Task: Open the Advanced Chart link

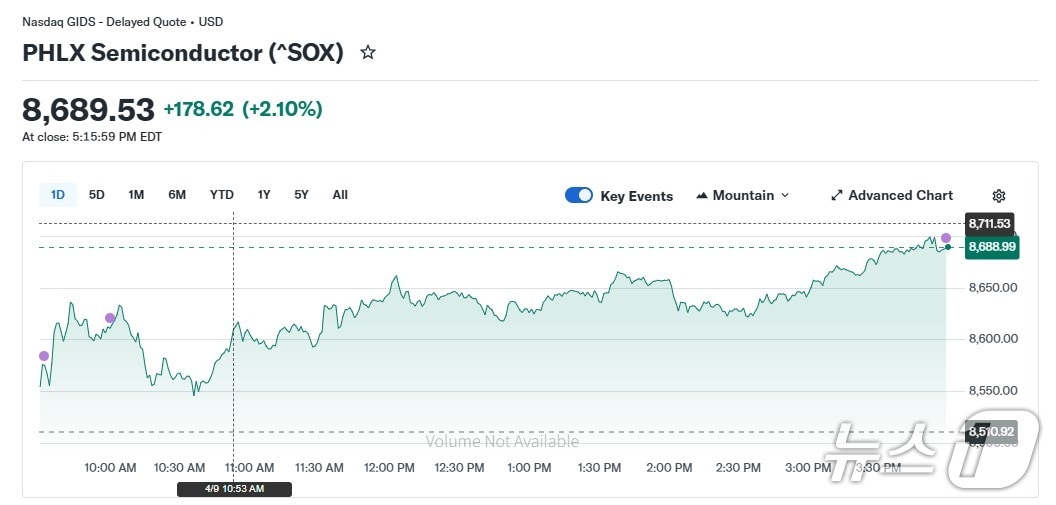Action: click(900, 196)
